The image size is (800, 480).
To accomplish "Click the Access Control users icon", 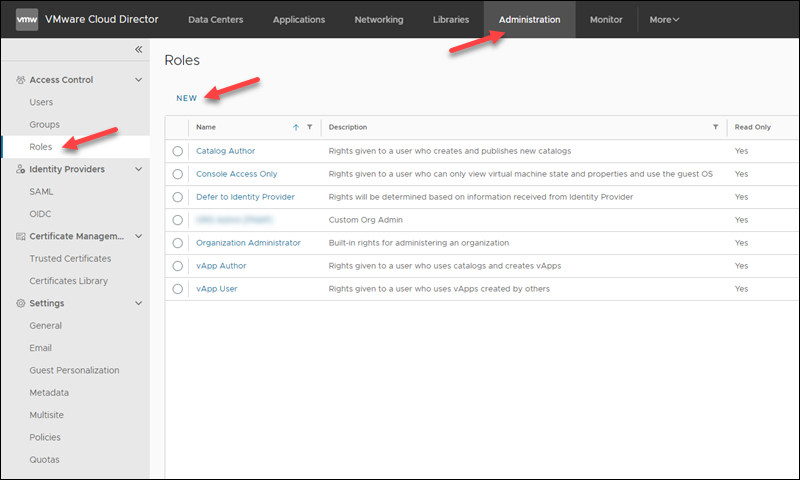I will pos(20,80).
